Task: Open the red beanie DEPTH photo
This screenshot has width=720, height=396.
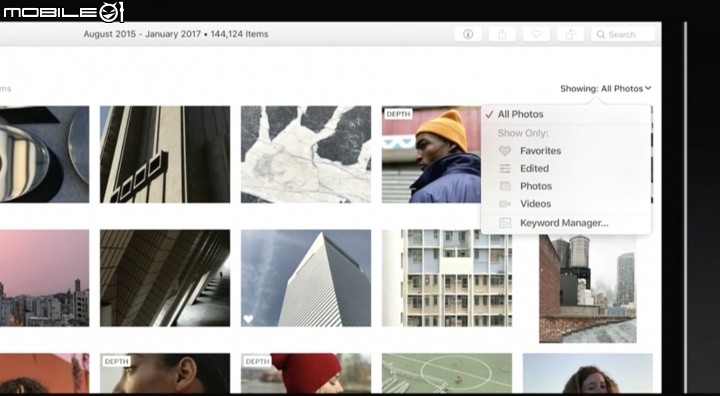Action: click(306, 373)
